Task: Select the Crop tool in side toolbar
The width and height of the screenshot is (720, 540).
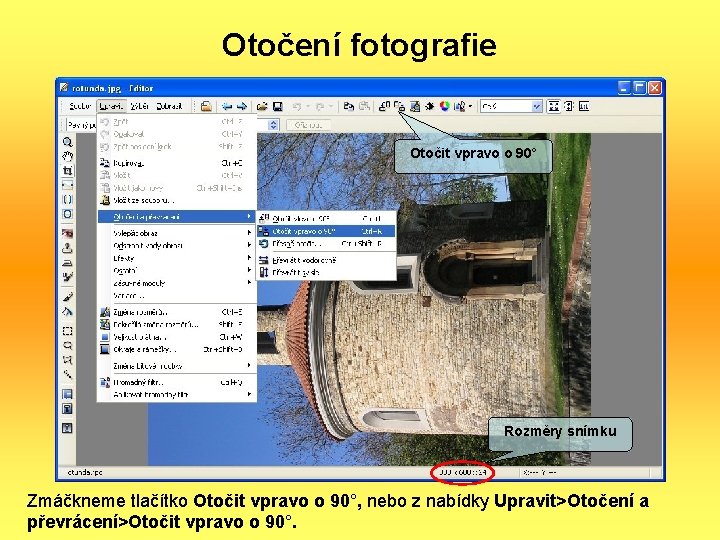Action: coord(68,170)
